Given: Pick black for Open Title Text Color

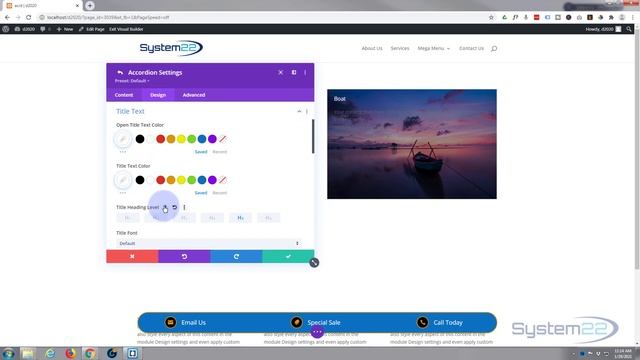Looking at the screenshot, I should pos(140,139).
